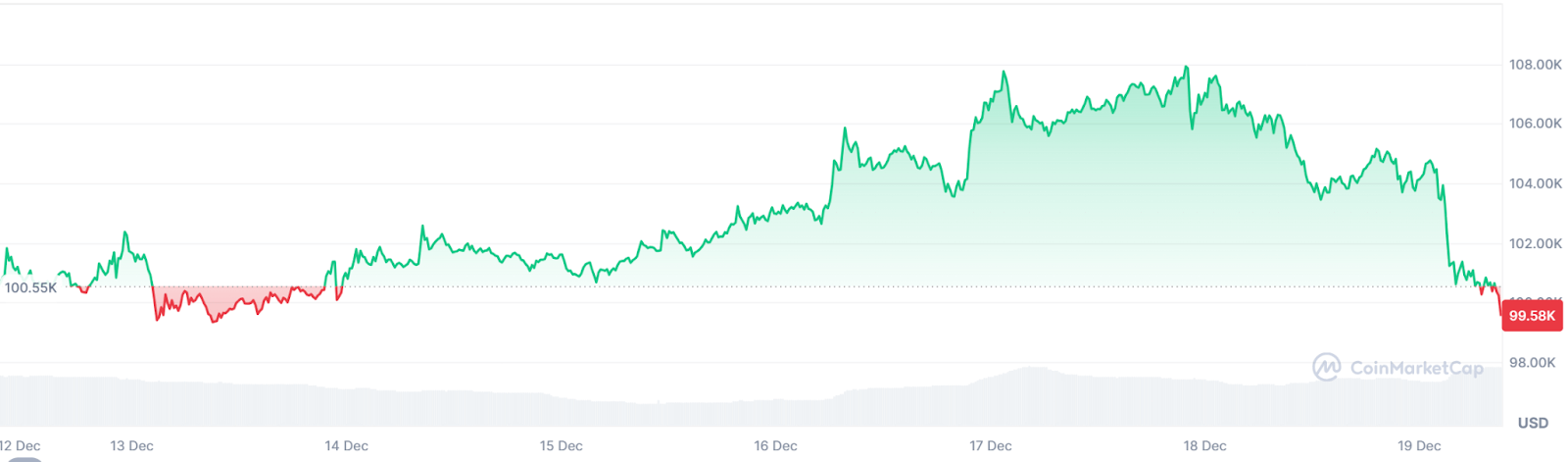Select the 13 Dec date marker
1568x462 pixels.
pos(131,445)
